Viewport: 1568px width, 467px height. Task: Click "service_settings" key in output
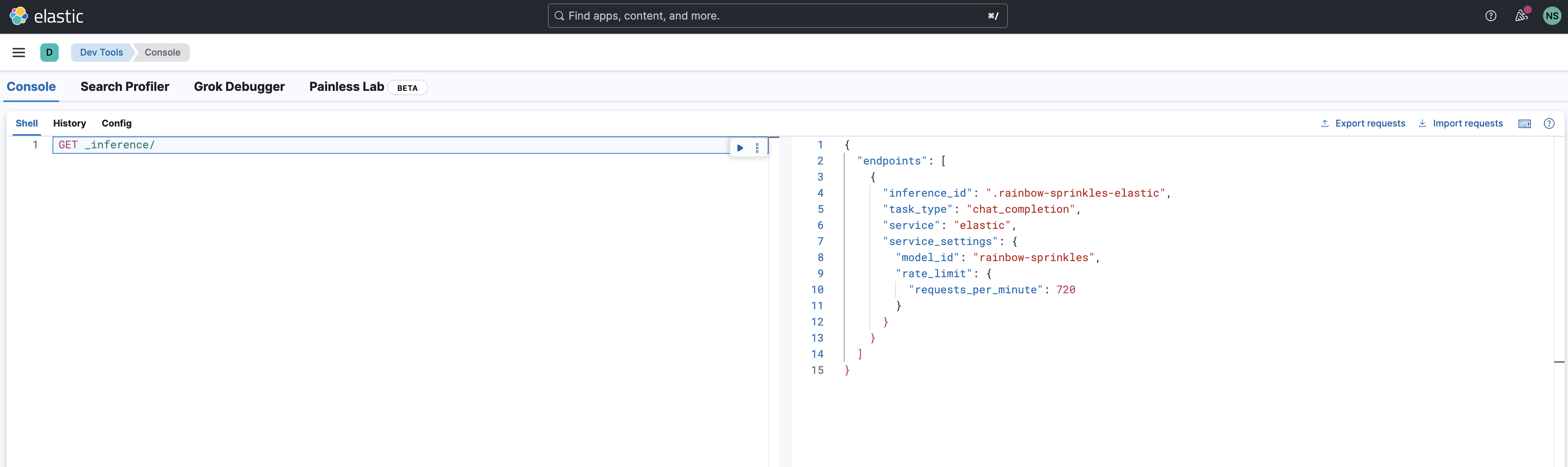click(940, 241)
